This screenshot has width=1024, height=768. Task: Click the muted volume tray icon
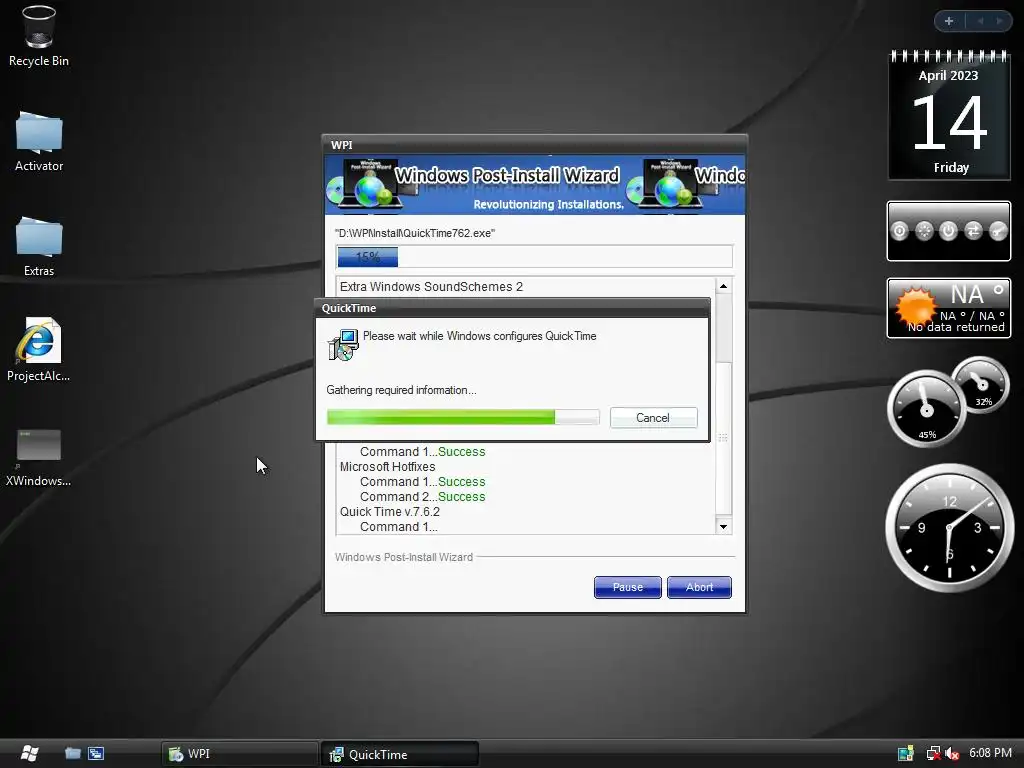(x=952, y=754)
